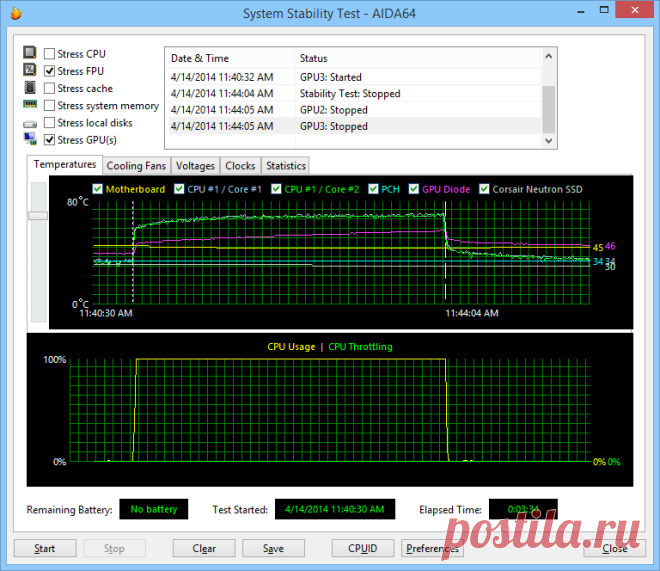Click the 'No battery' remaining battery field

click(154, 509)
